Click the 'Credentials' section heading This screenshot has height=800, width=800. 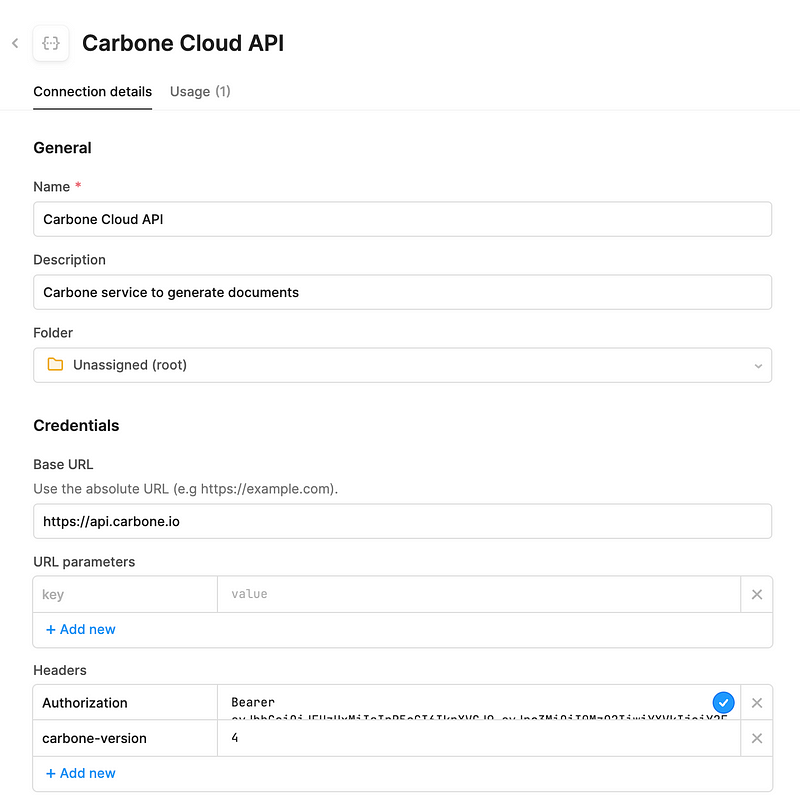[x=76, y=426]
